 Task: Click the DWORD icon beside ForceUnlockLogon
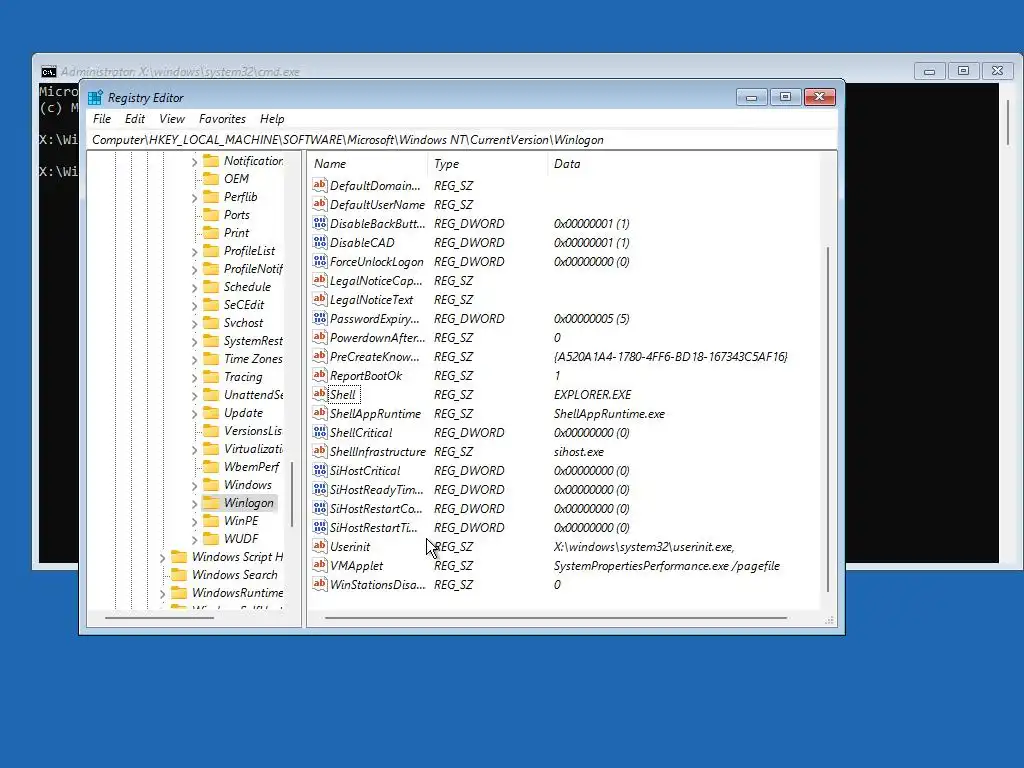pos(319,261)
